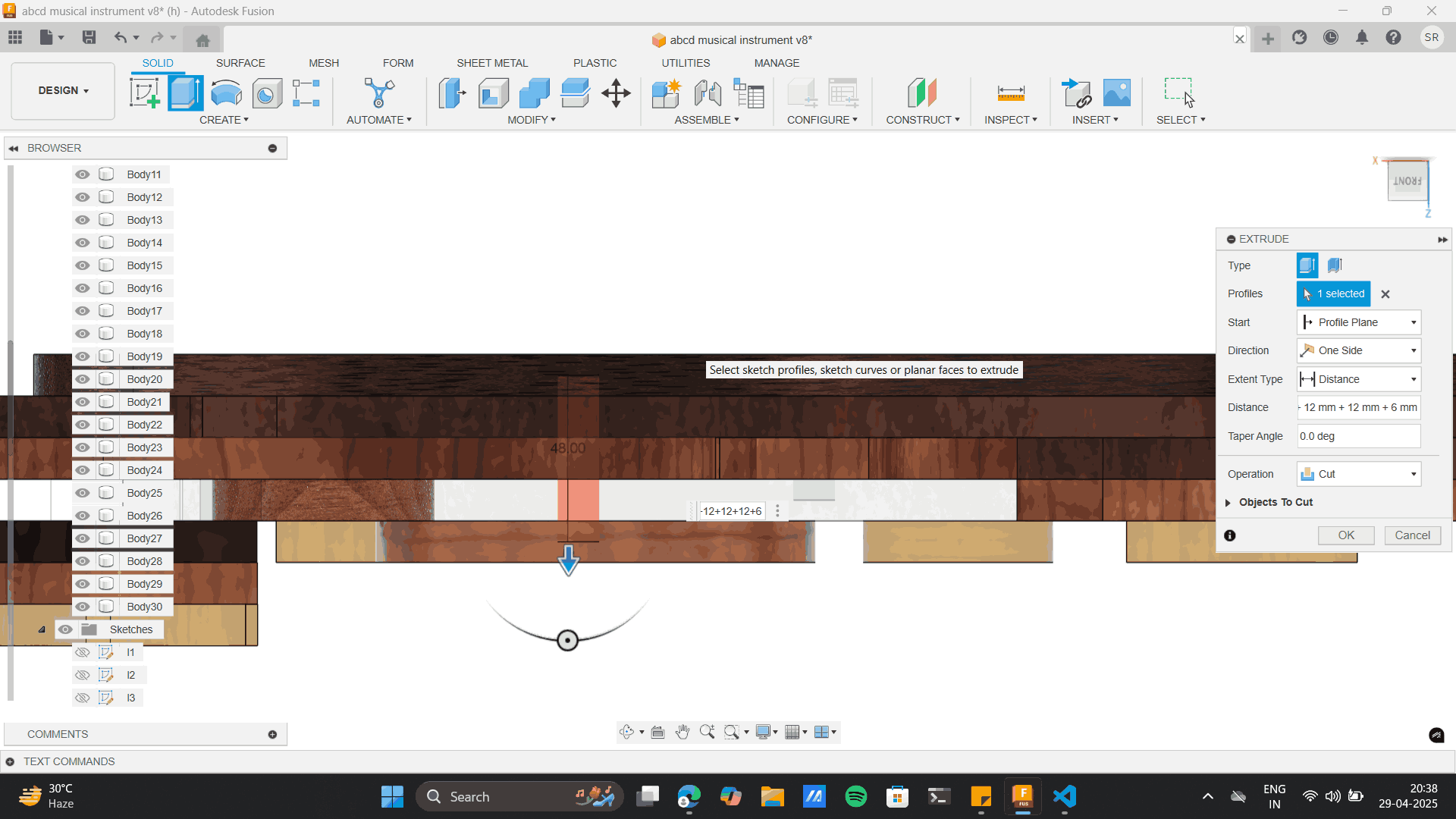Open Spotify from the taskbar
Screen dimensions: 1456x819
pyautogui.click(x=855, y=796)
